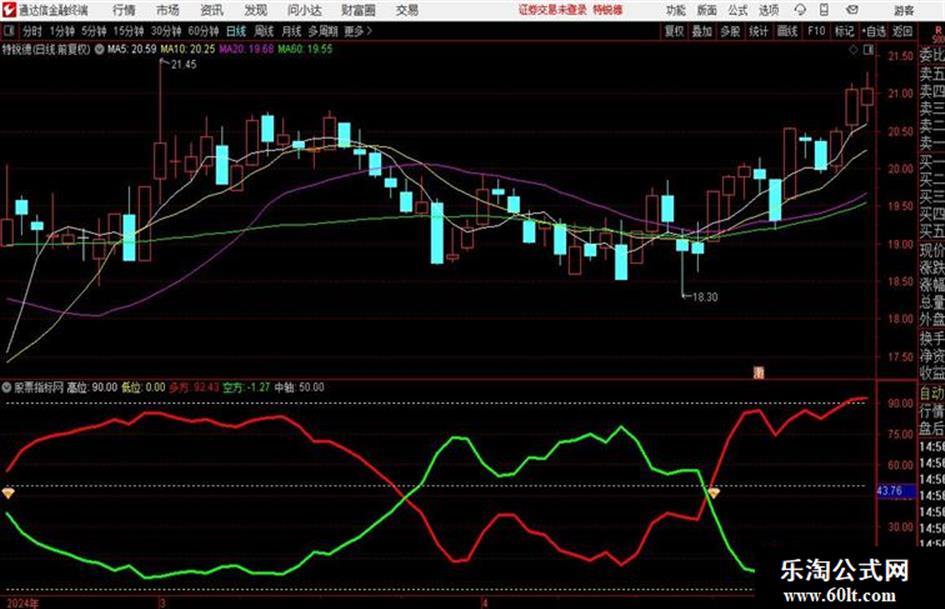Click the gem marker at the line crossover
Screen dimensions: 945x609
(x=714, y=493)
